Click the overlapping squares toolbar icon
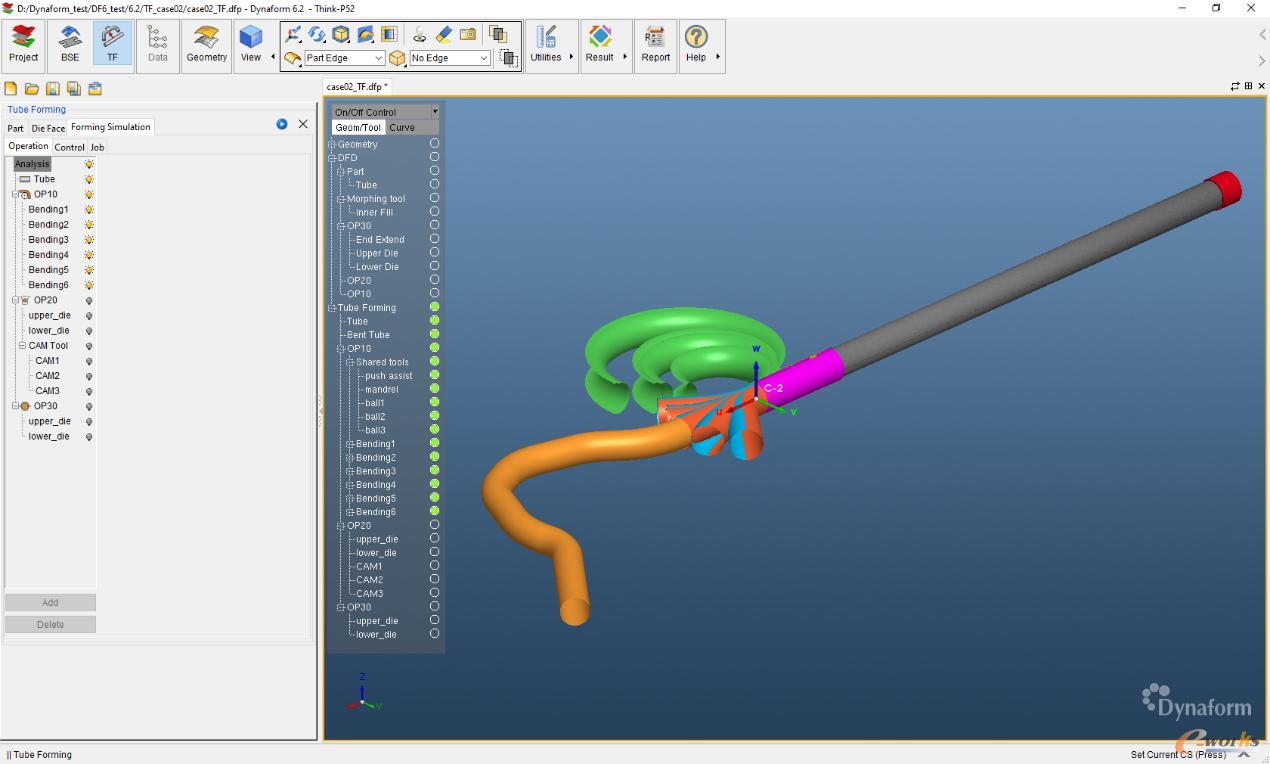 [x=498, y=34]
